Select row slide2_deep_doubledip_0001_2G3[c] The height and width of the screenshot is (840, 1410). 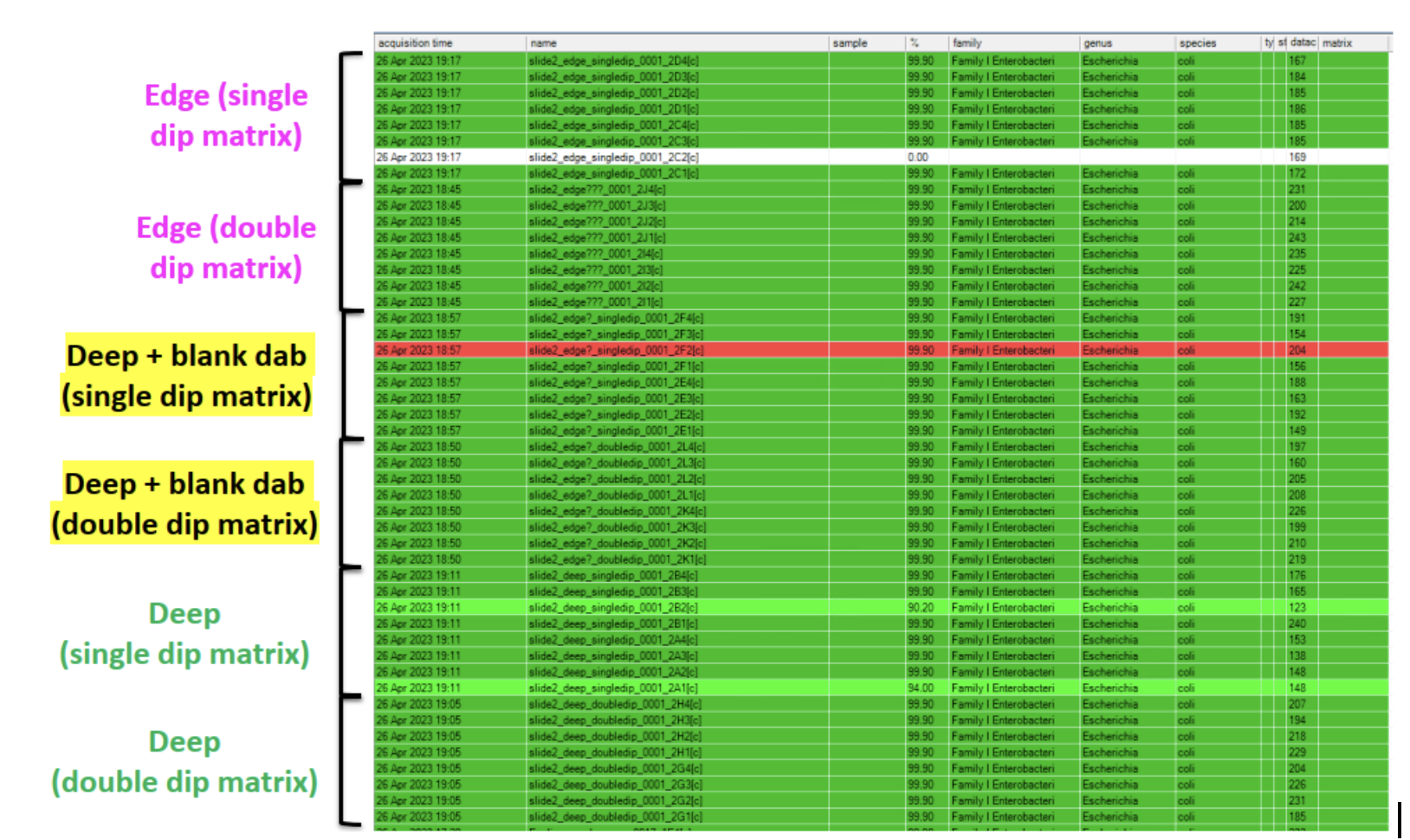(882, 785)
